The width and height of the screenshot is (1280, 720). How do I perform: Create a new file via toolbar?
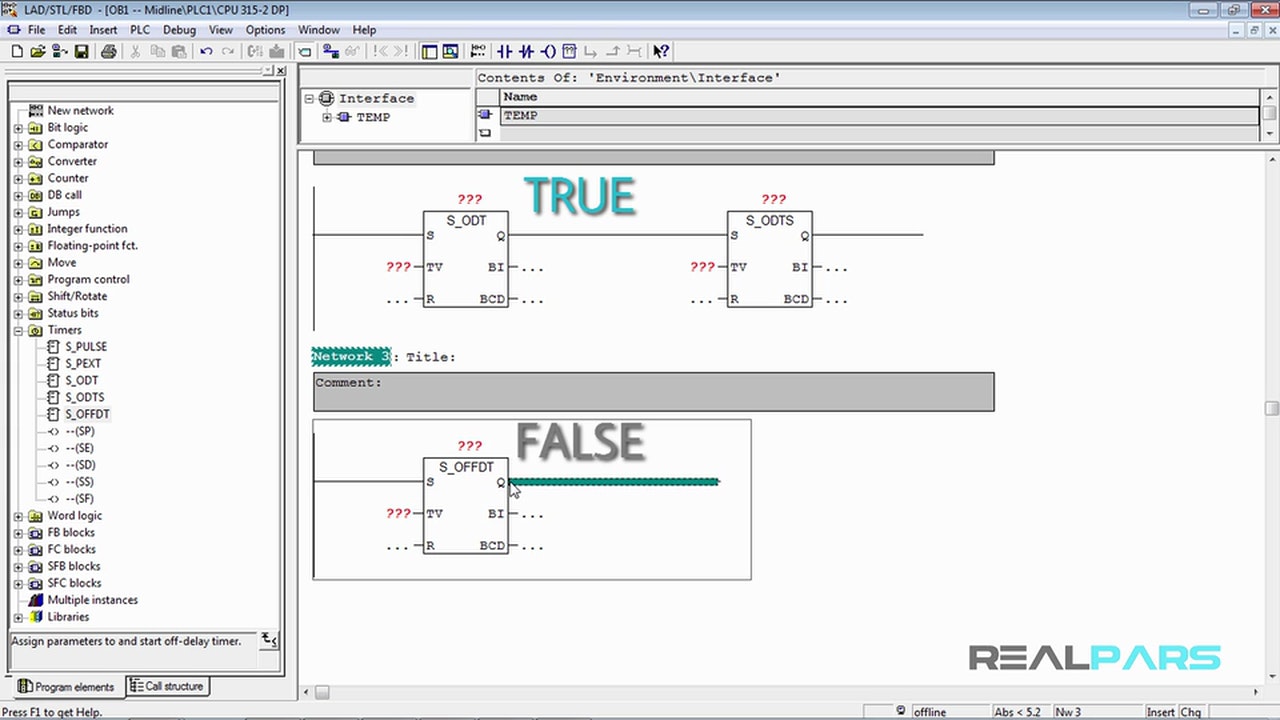(17, 51)
